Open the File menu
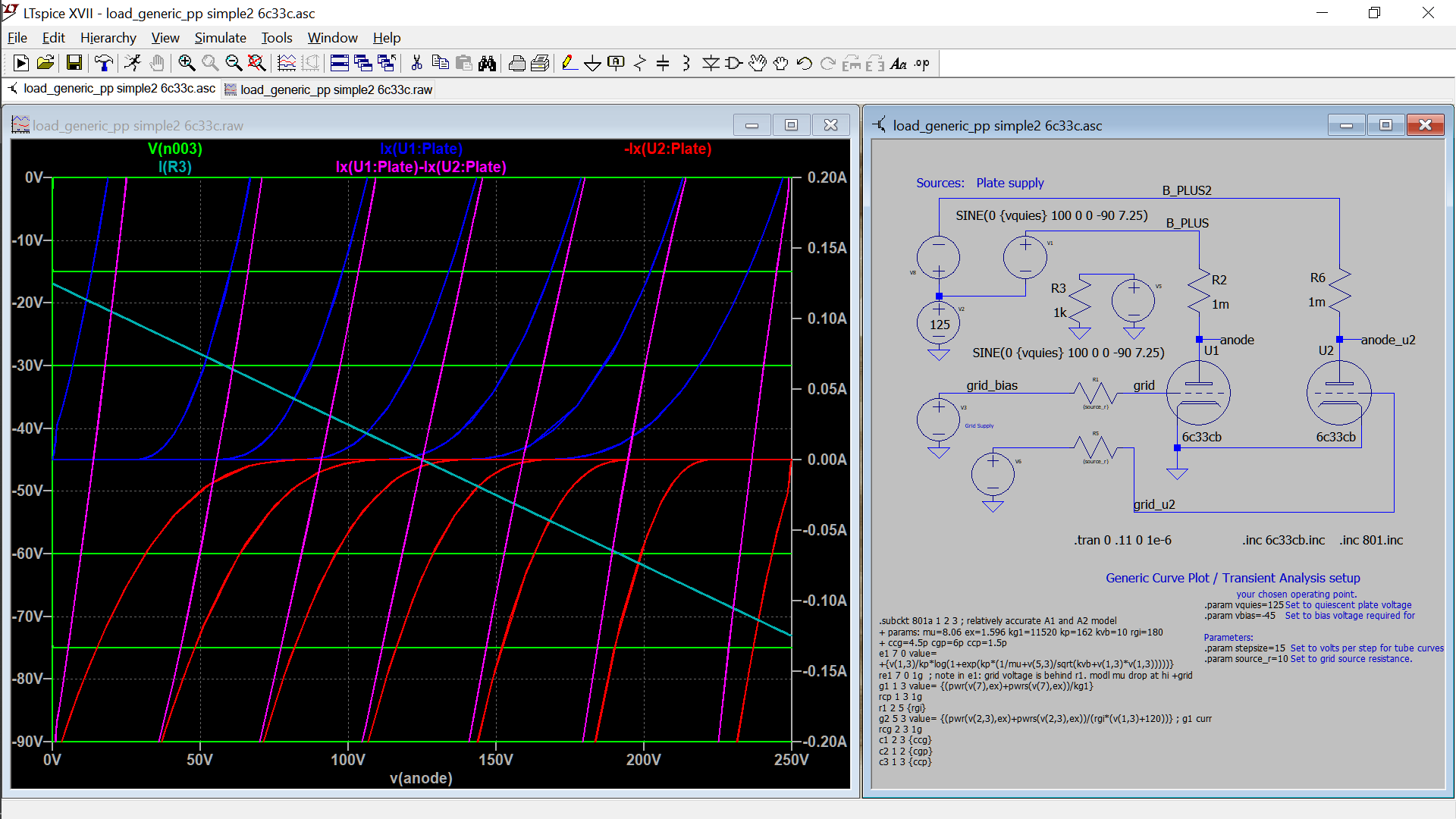Viewport: 1456px width, 819px height. point(17,37)
